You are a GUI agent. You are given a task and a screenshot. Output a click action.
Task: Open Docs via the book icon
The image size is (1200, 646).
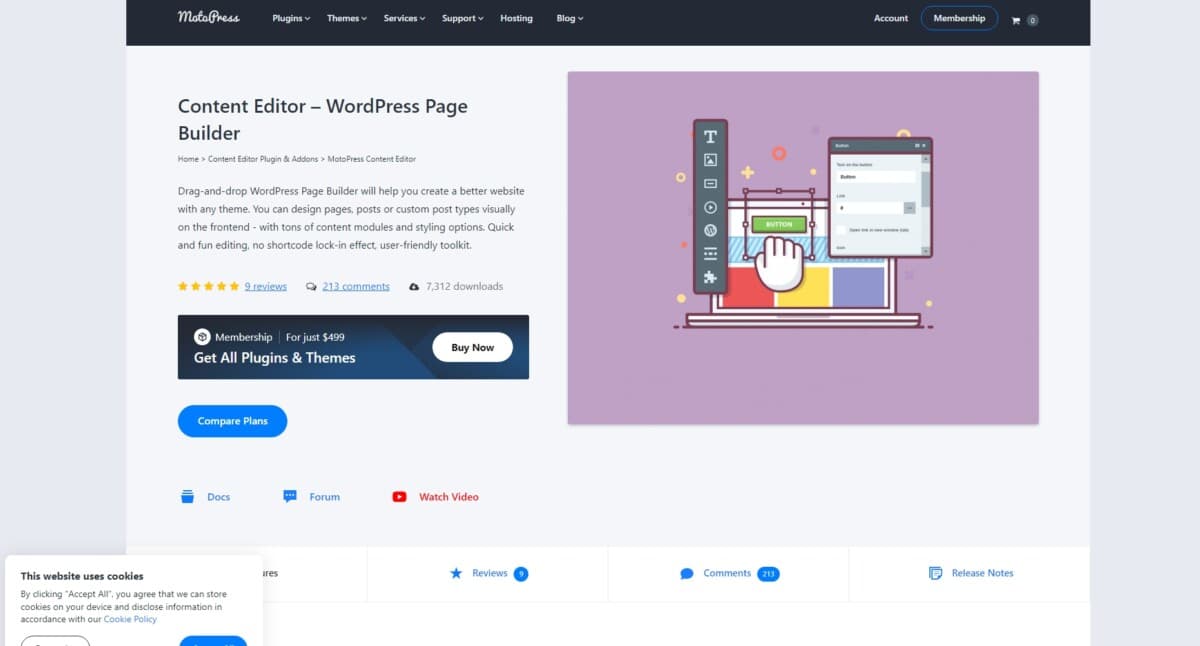[x=187, y=497]
